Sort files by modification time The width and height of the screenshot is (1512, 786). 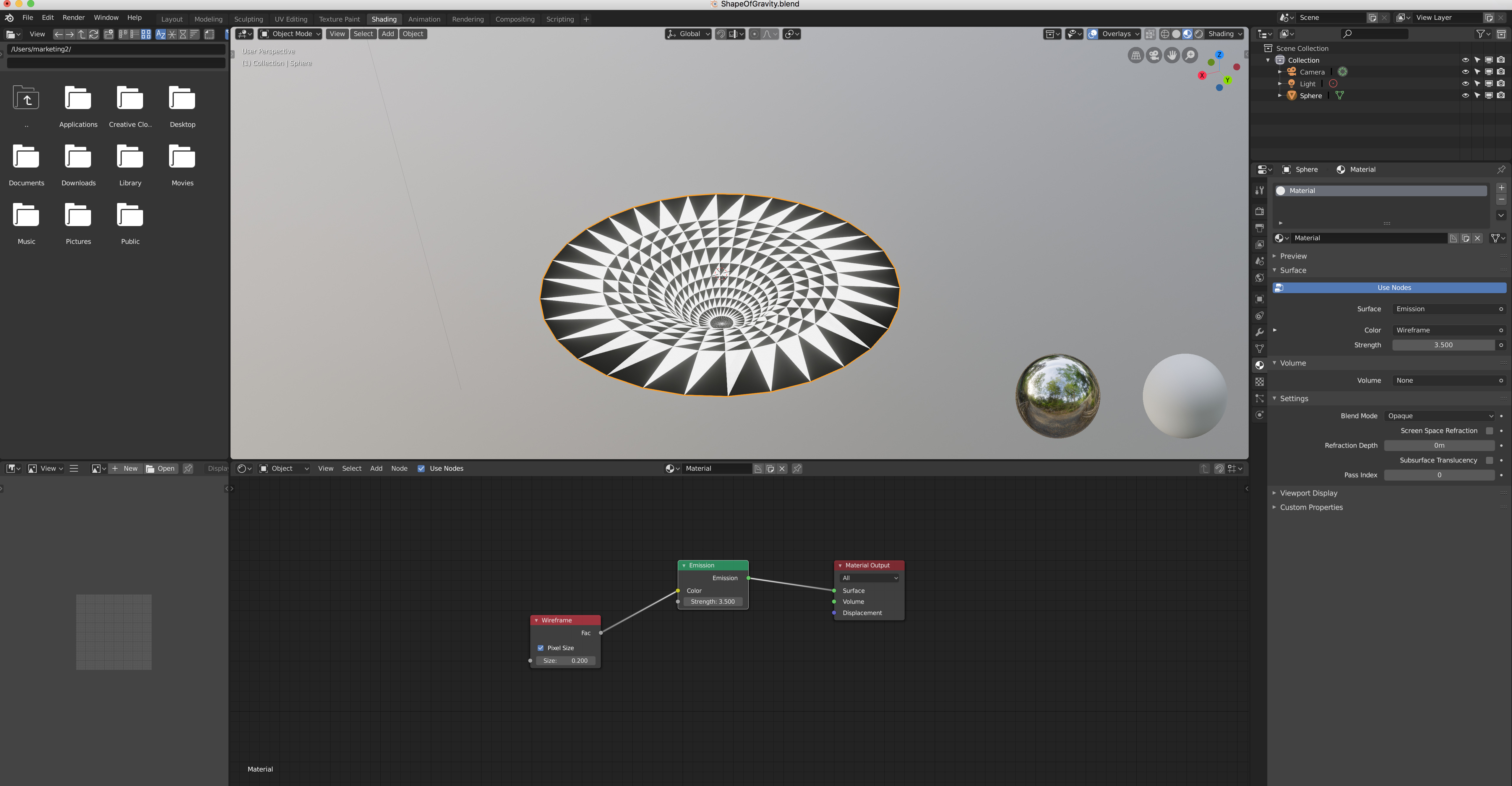point(183,34)
